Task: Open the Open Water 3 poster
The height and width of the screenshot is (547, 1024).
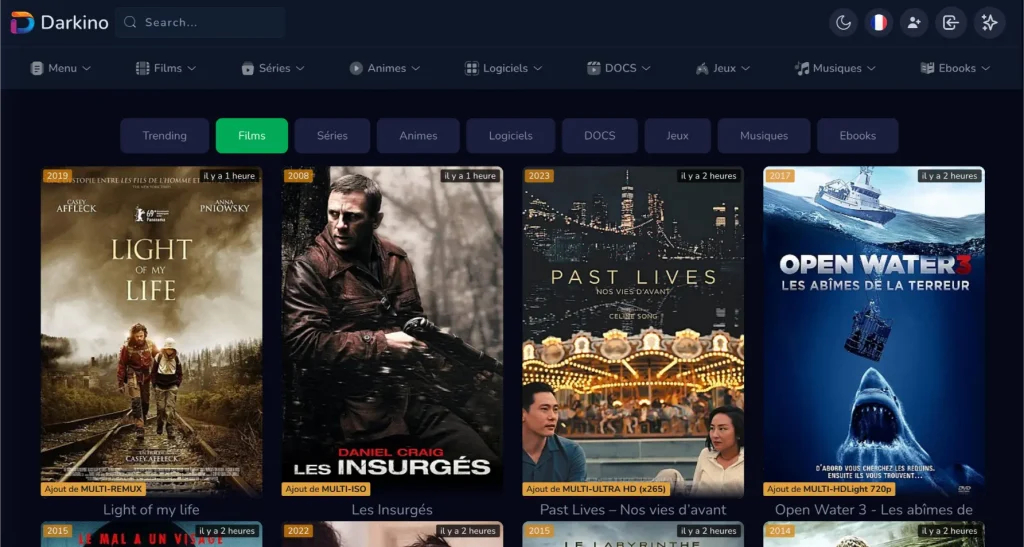Action: [874, 332]
